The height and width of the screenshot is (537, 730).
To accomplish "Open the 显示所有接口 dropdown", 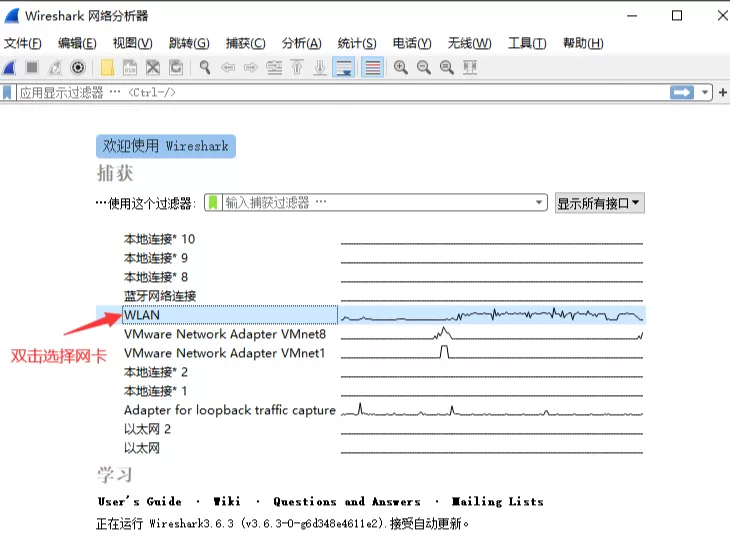I will 600,203.
